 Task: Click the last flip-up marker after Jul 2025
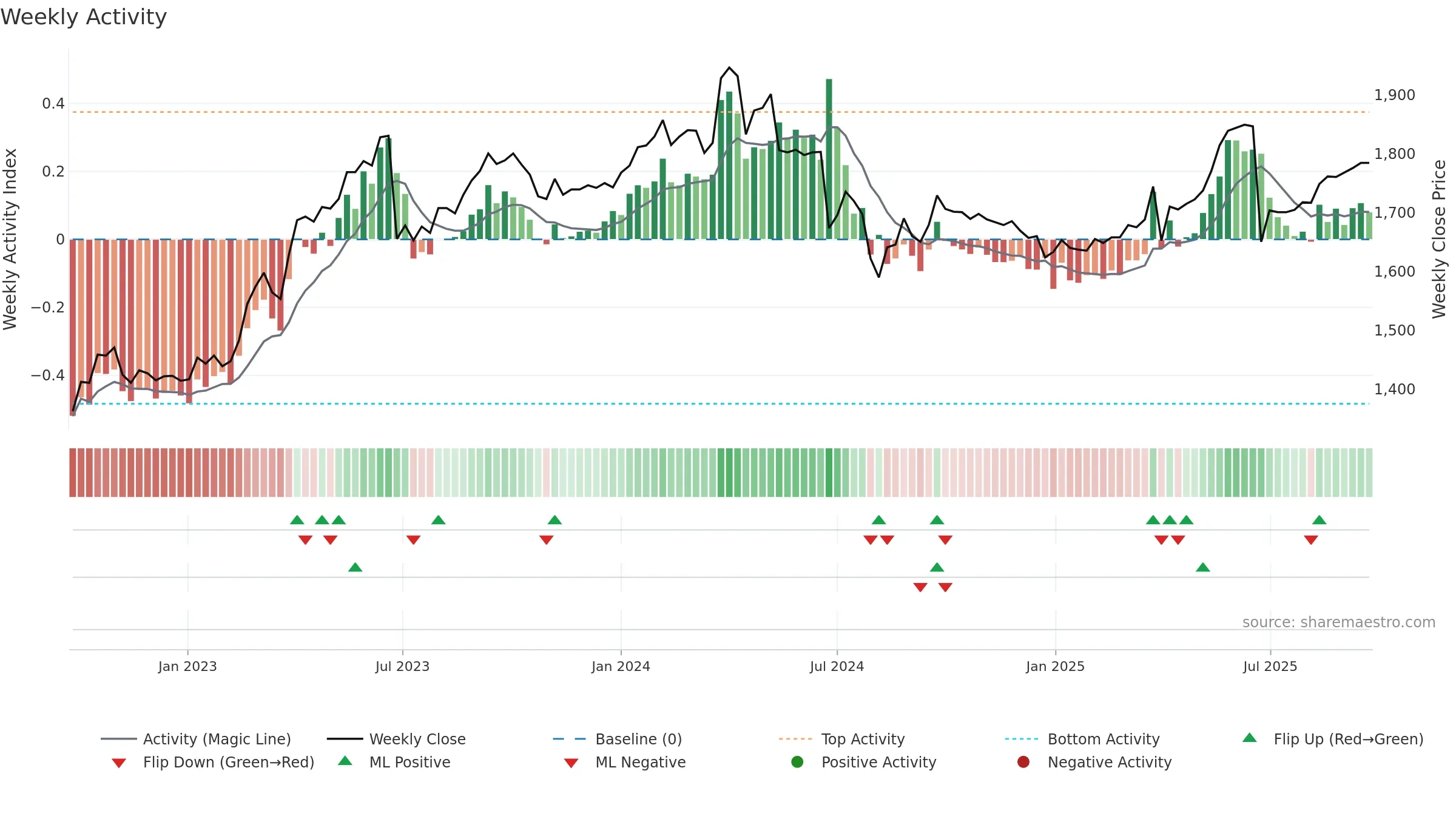pos(1319,520)
